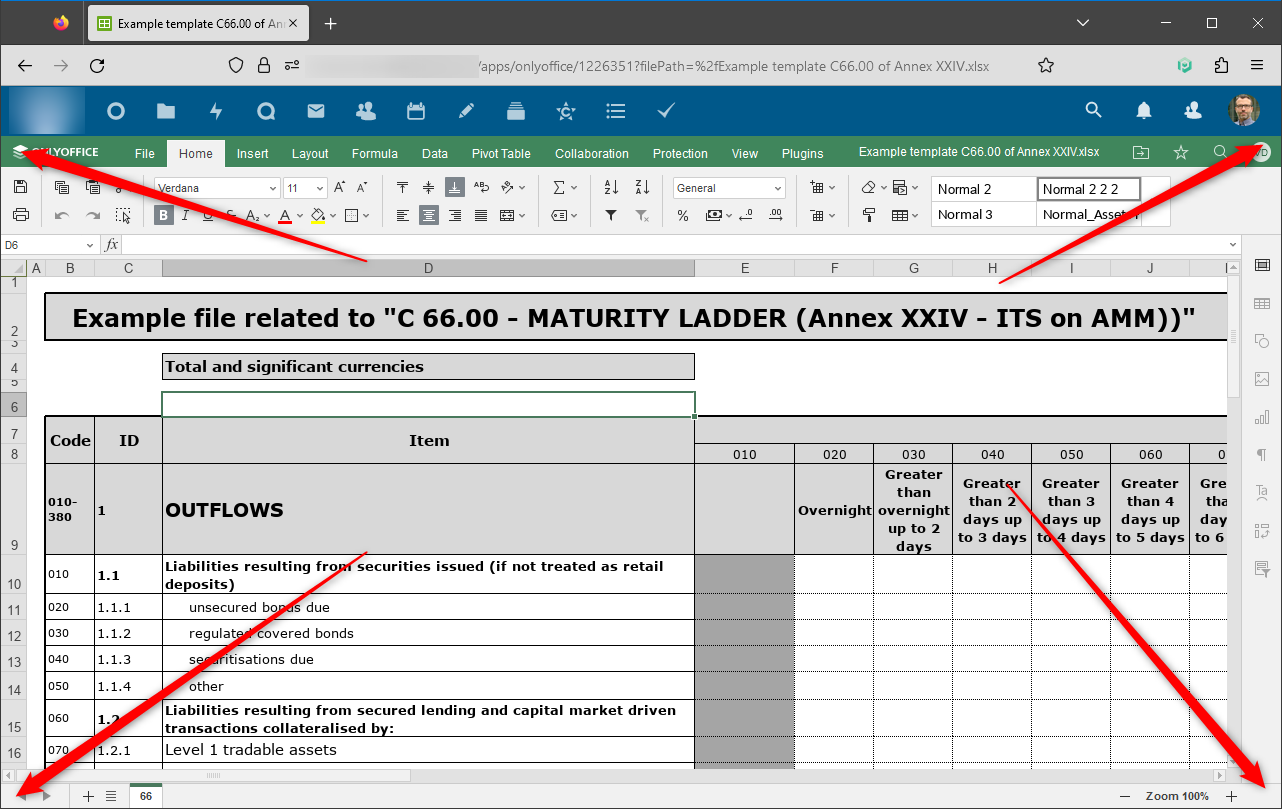Click the Decrease decimal icon
Viewport: 1282px width, 809px height.
748,215
